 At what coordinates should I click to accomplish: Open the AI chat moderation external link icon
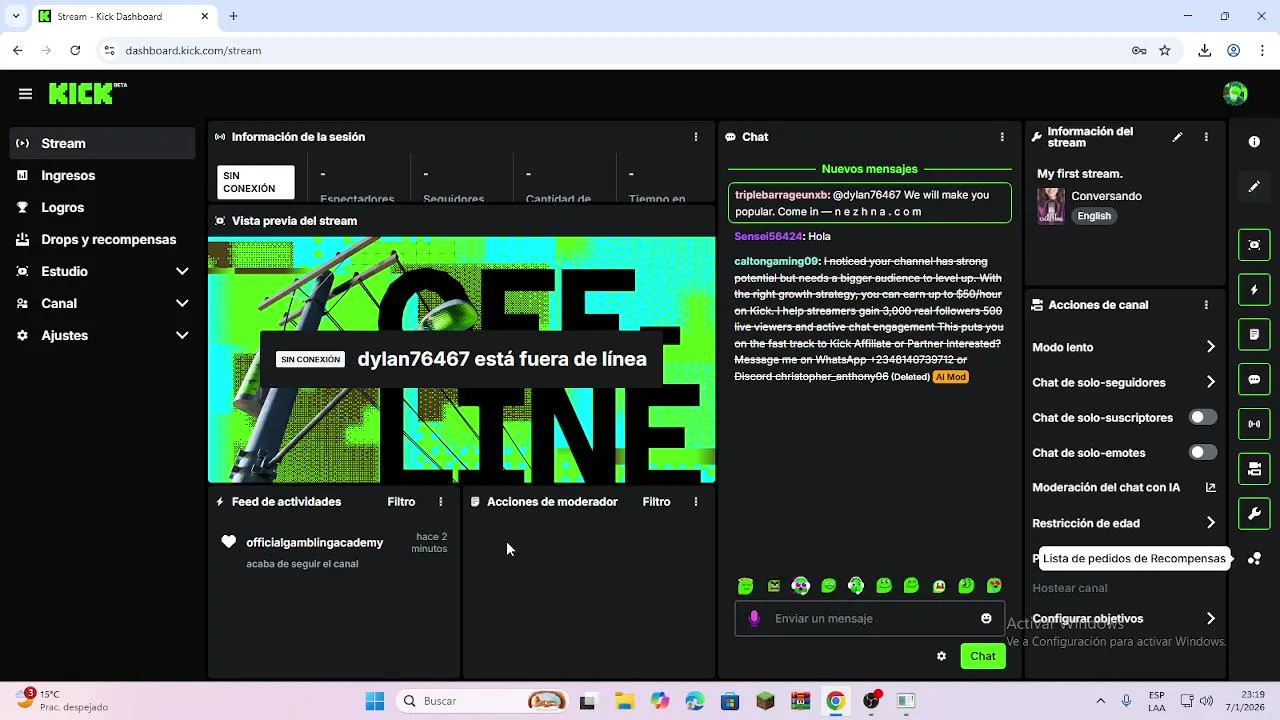click(1211, 488)
